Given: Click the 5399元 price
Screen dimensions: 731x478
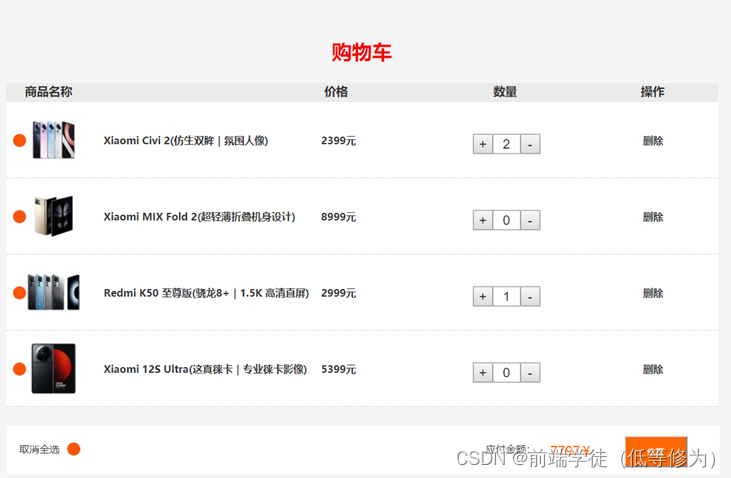Looking at the screenshot, I should 338,369.
